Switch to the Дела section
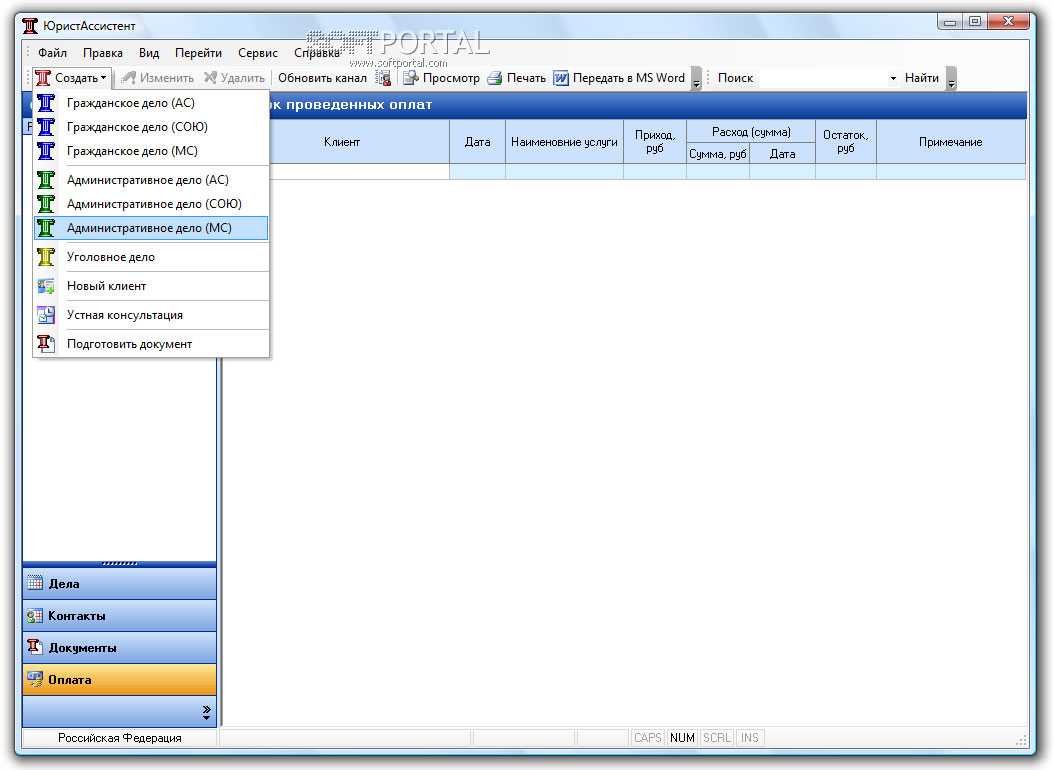 [120, 583]
